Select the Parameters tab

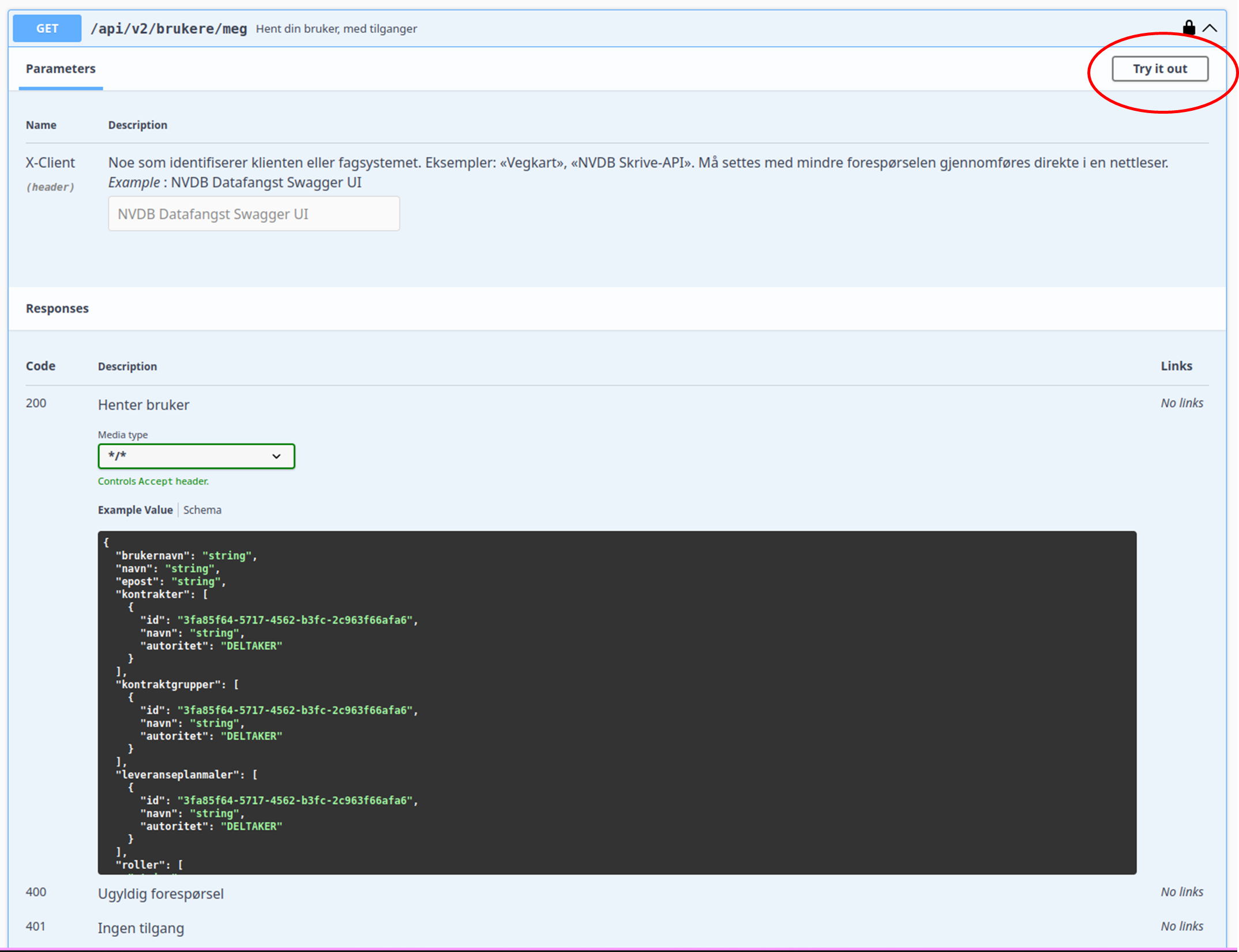click(x=61, y=69)
